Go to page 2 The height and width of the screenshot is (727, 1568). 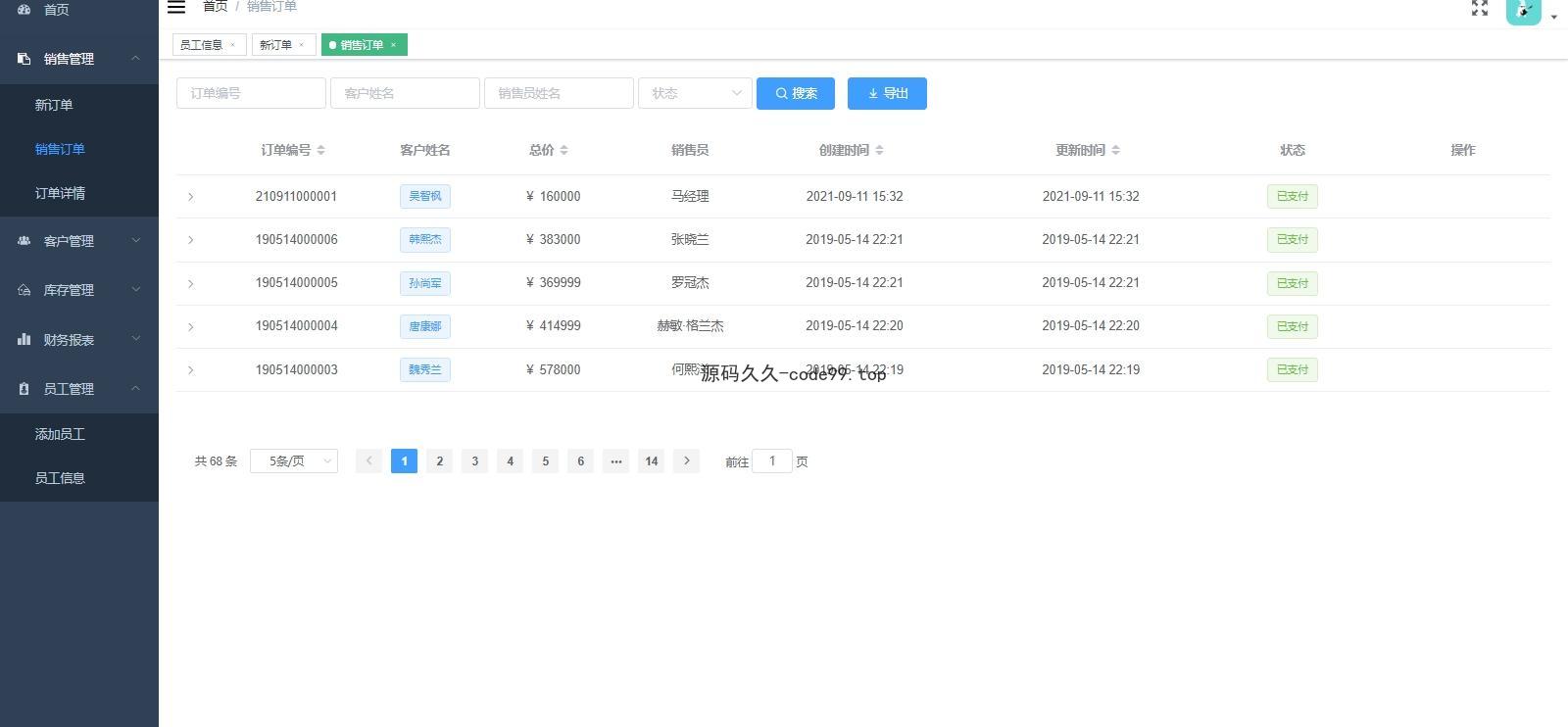click(x=439, y=460)
